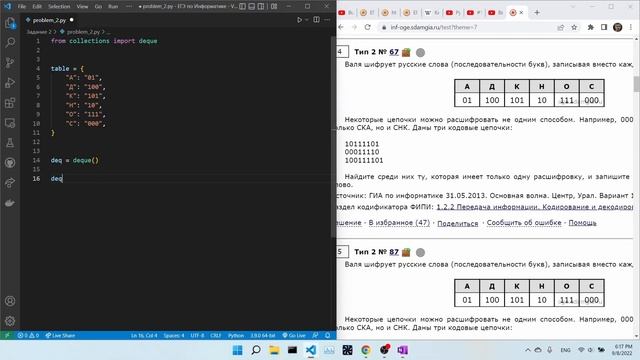Open Customize Layout in title bar
640x360 pixels.
274,7
